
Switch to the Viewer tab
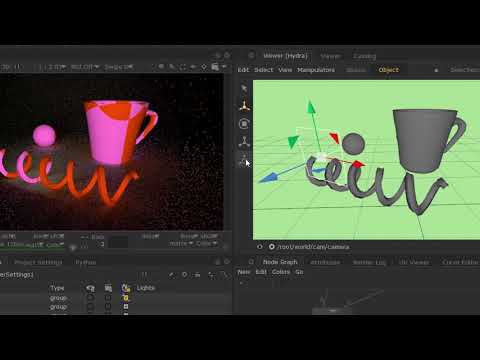point(330,56)
